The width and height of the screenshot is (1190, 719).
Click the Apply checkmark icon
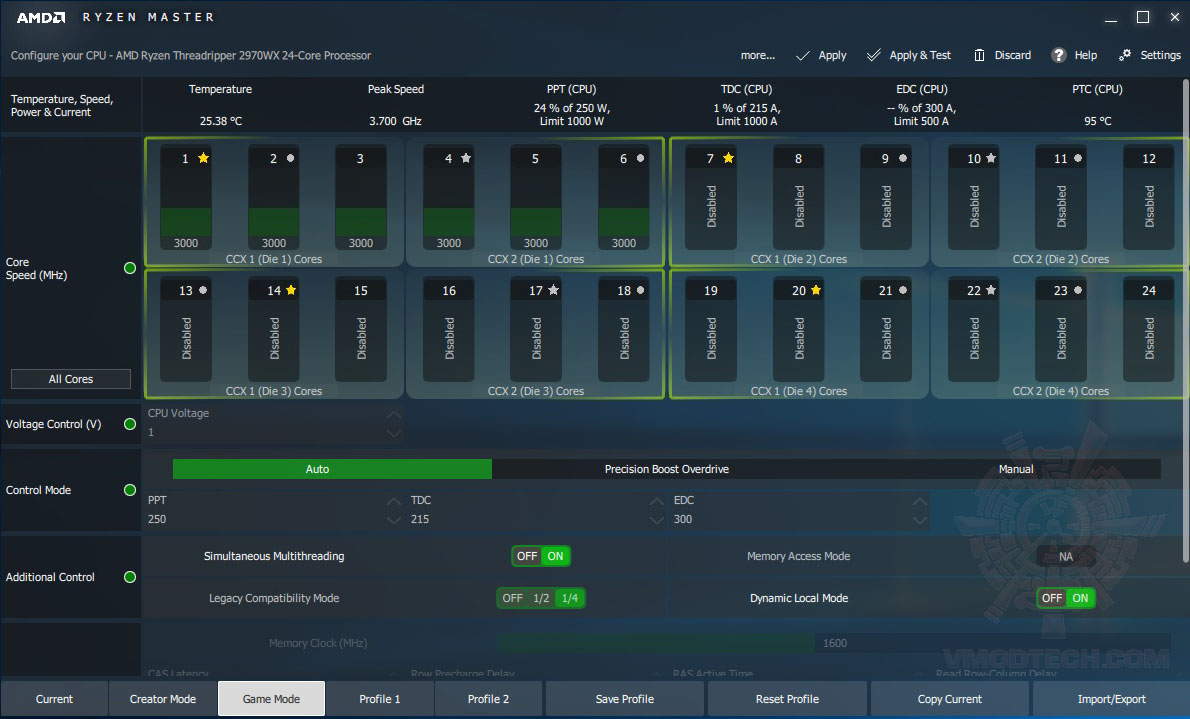point(802,55)
